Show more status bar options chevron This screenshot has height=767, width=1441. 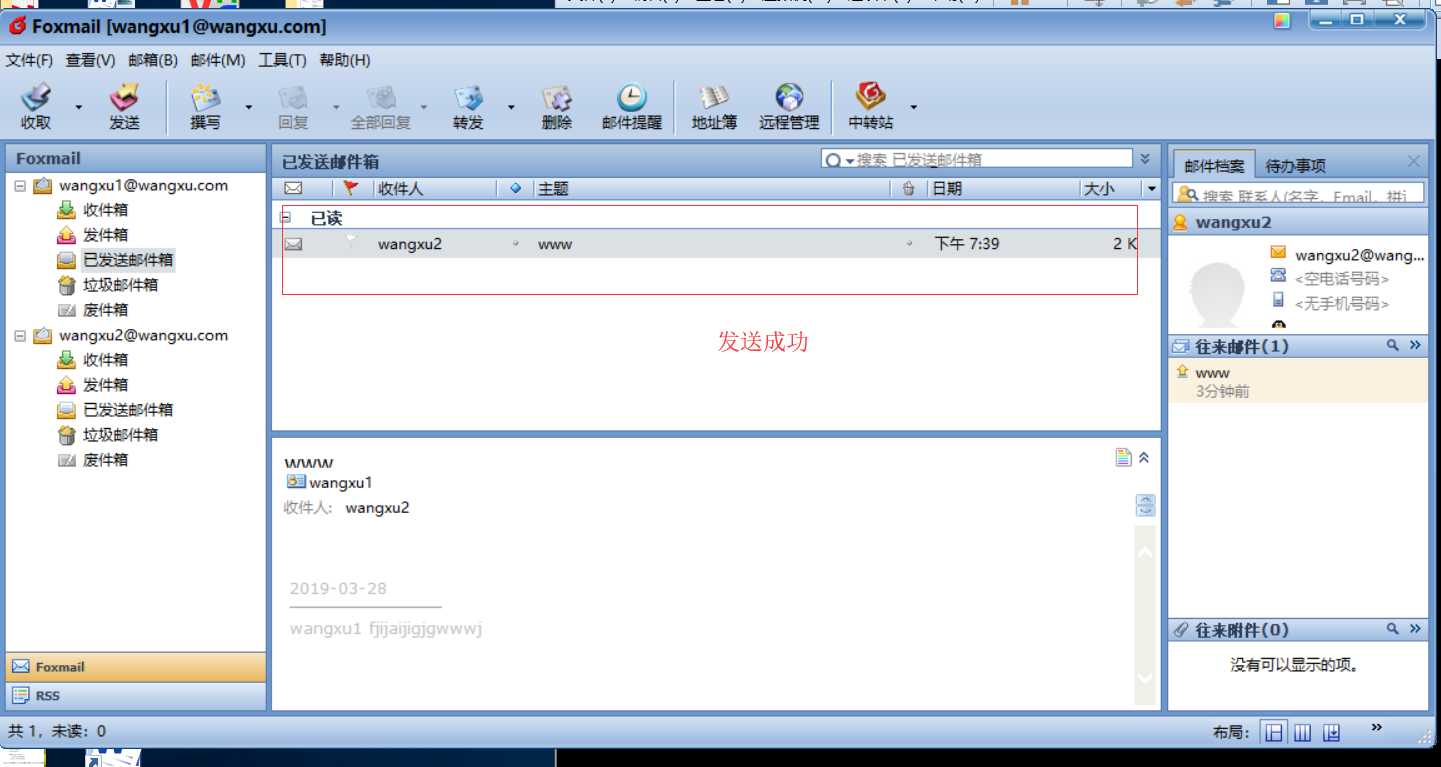click(1377, 727)
